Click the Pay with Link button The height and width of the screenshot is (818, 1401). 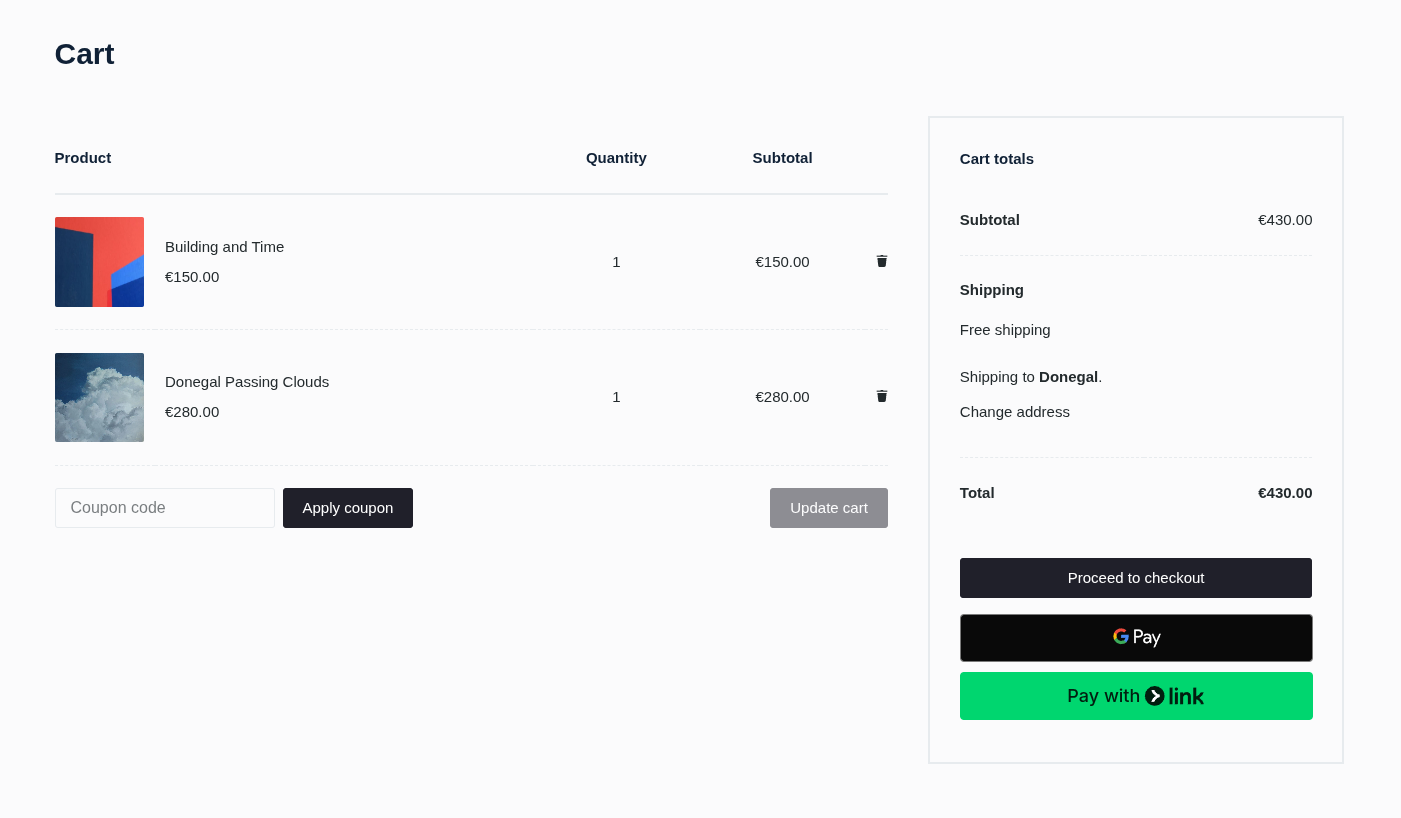pos(1135,696)
